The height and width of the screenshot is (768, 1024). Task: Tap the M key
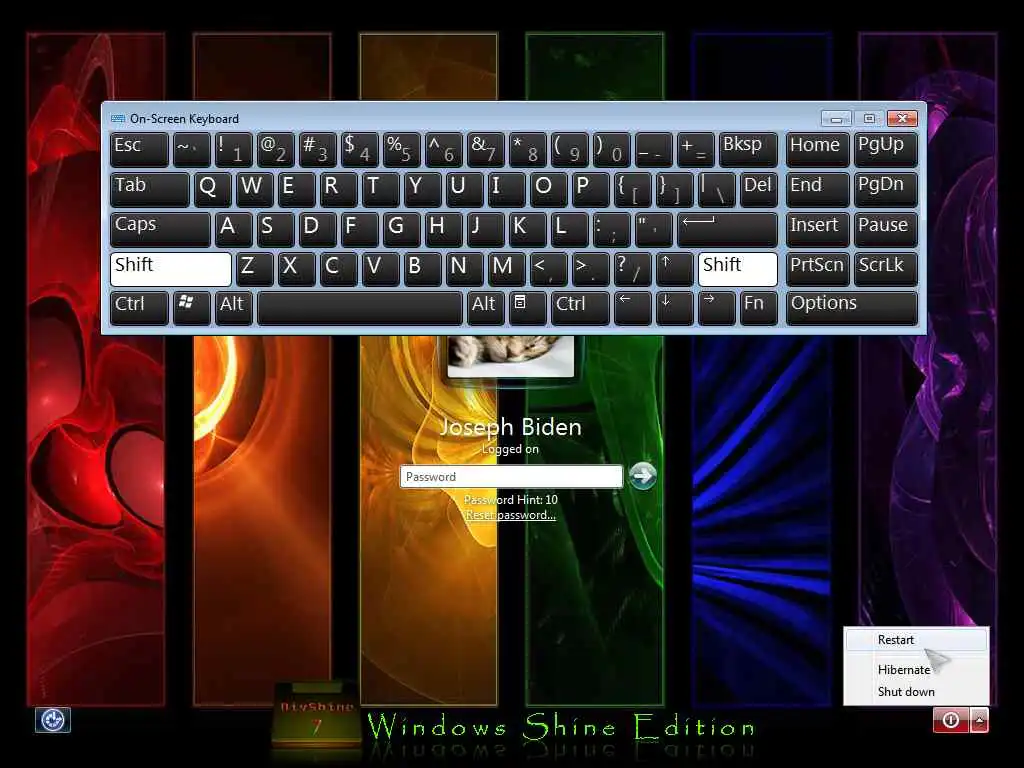click(506, 268)
